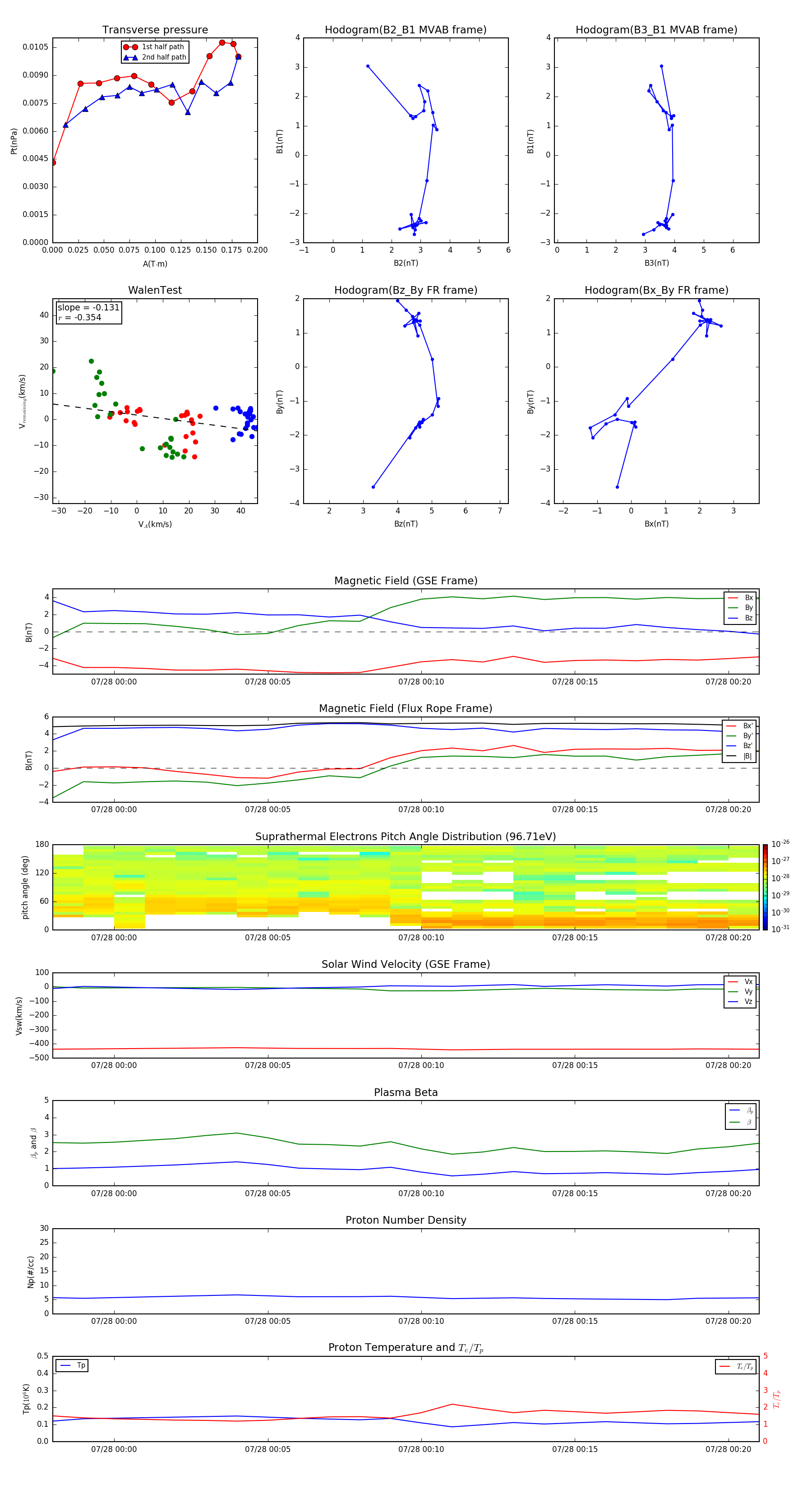Click the 'Magnetic Field (GSE Frame)' title
812x1489 pixels.
pyautogui.click(x=406, y=581)
